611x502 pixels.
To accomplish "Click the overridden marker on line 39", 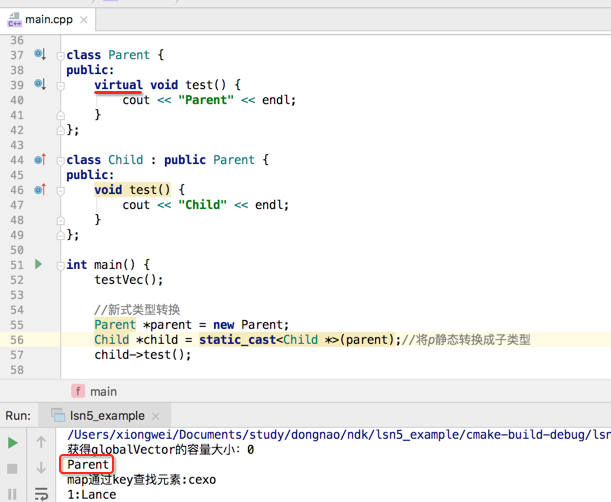I will (x=40, y=84).
